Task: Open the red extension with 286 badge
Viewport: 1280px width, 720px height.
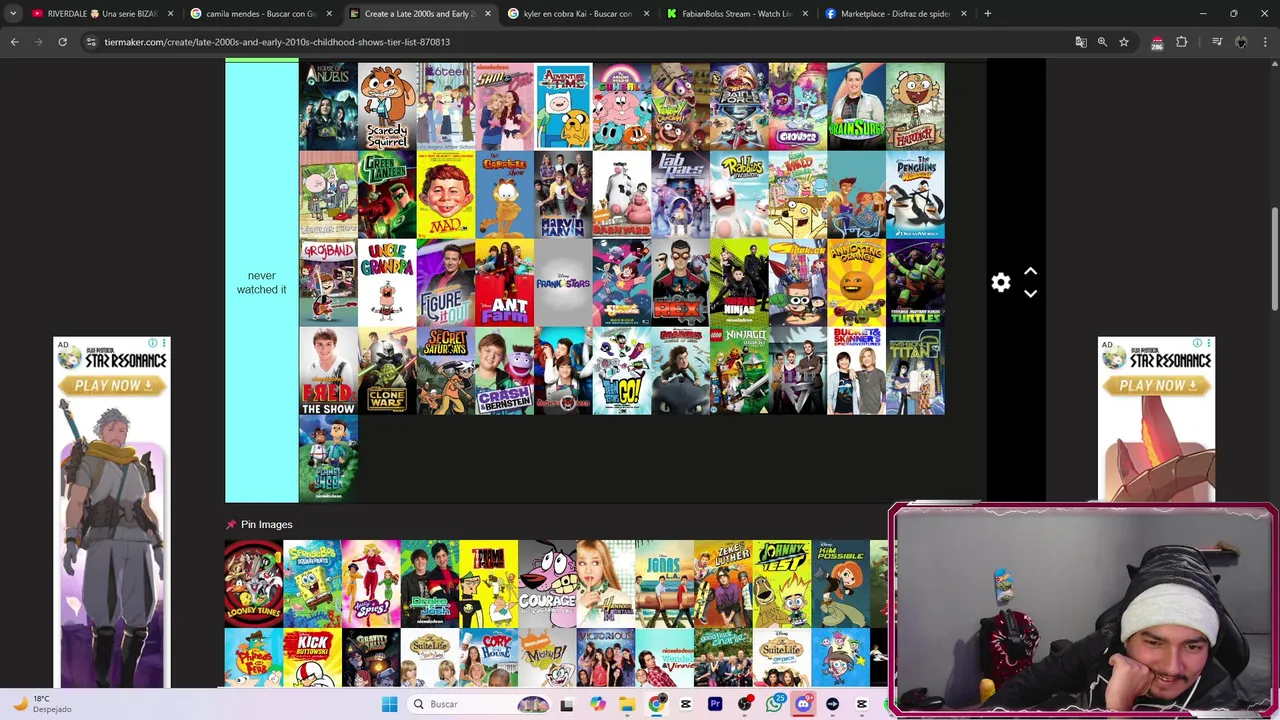Action: click(1157, 42)
